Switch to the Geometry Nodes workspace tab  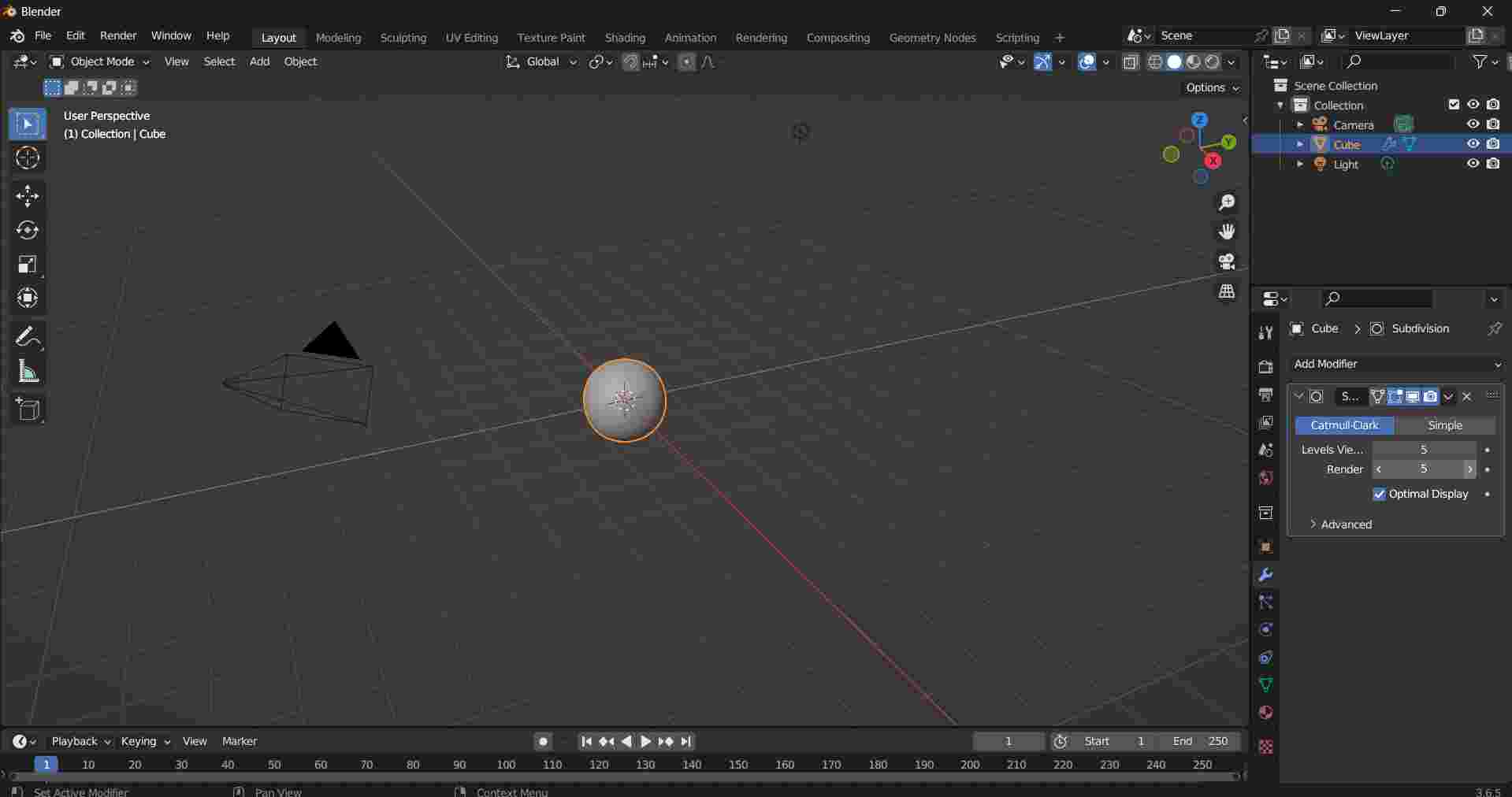932,37
